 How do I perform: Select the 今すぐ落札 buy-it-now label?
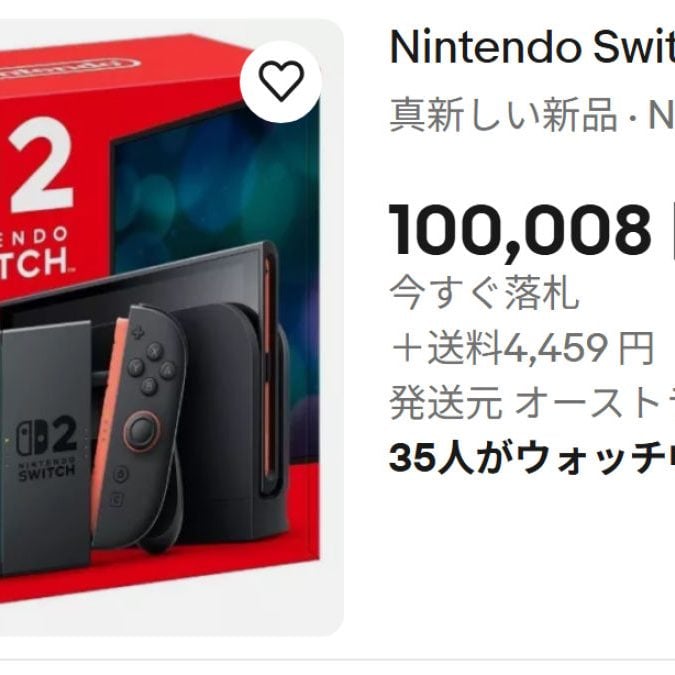(484, 293)
